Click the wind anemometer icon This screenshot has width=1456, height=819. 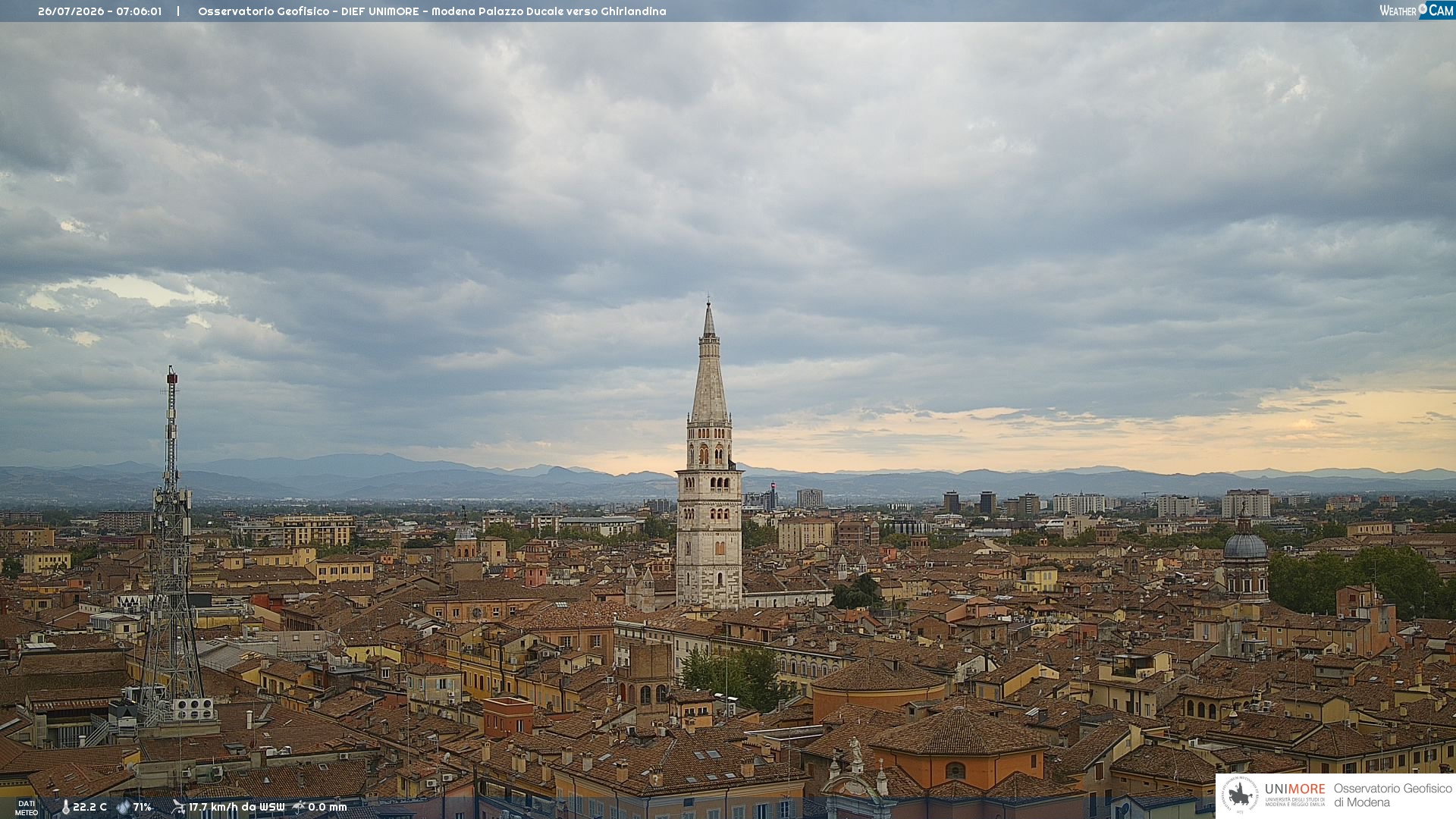click(178, 808)
